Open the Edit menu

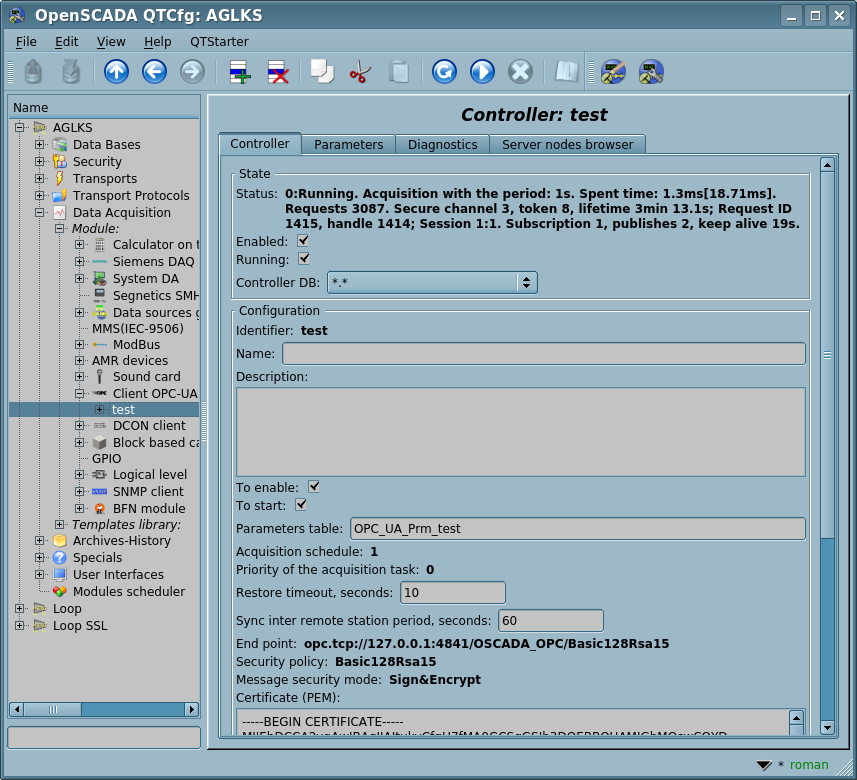[66, 42]
